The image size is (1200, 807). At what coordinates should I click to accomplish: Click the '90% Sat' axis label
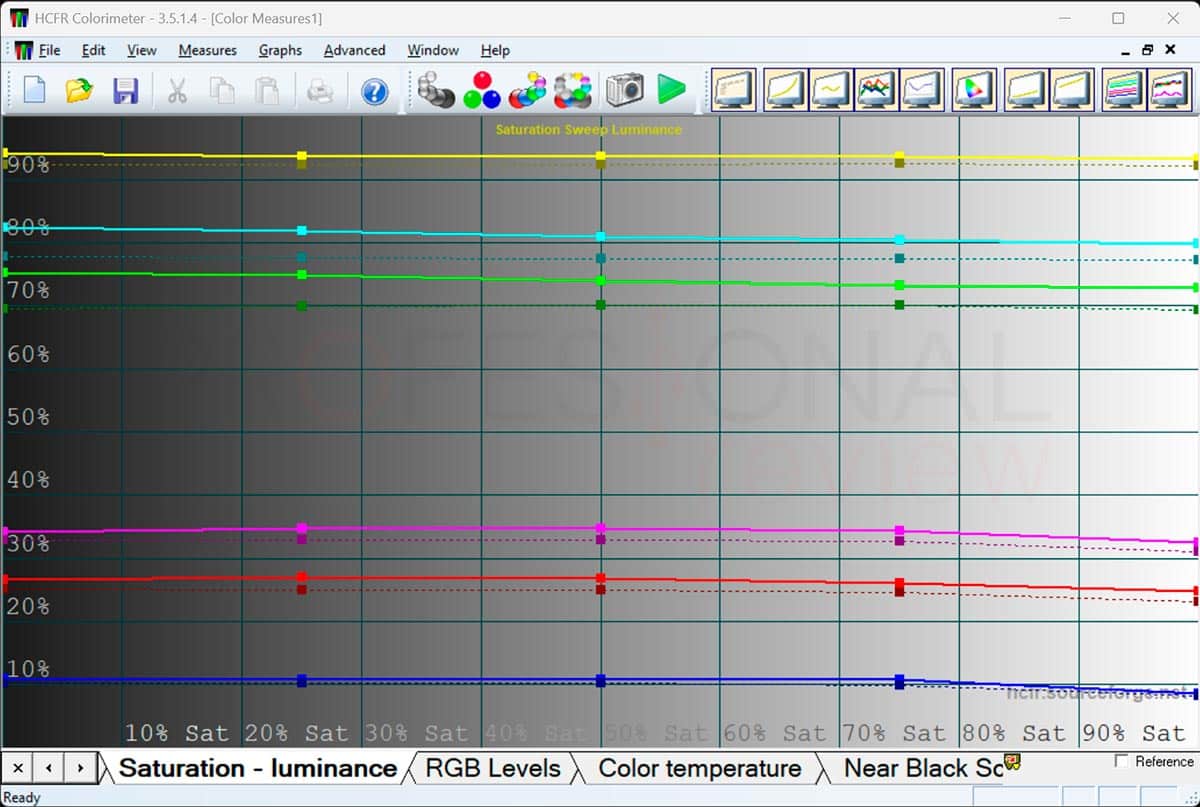click(x=1134, y=733)
